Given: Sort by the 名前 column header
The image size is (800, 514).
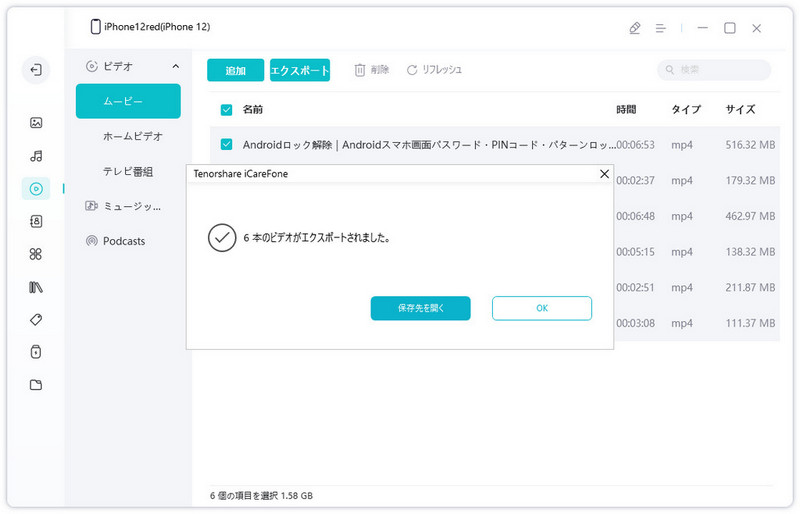Looking at the screenshot, I should click(253, 109).
